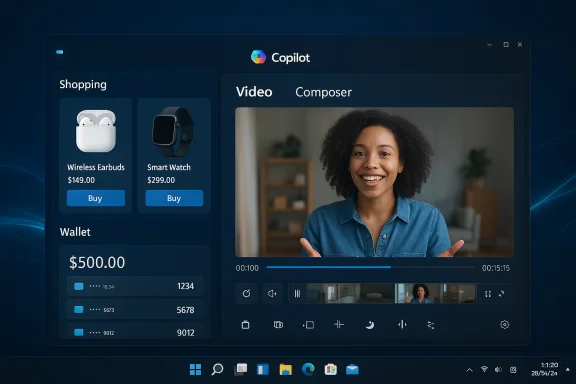Open the video settings gear

[504, 324]
